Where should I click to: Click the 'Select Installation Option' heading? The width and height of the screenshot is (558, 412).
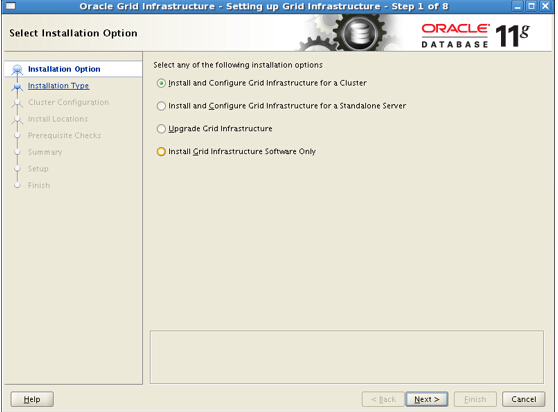(73, 33)
